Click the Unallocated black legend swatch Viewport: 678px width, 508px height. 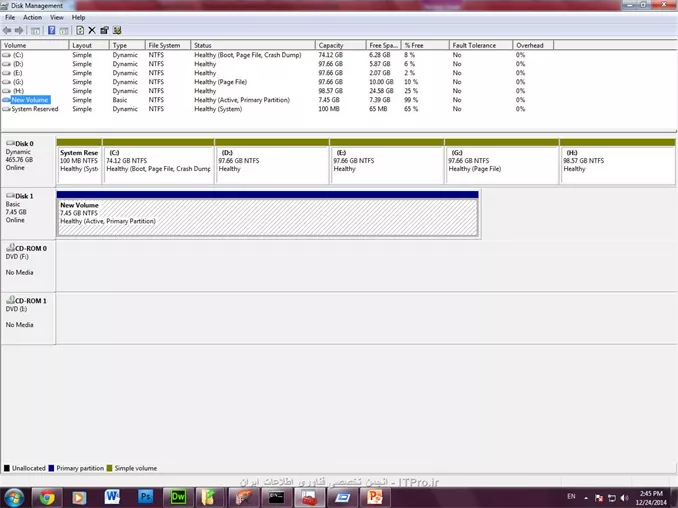pos(6,468)
